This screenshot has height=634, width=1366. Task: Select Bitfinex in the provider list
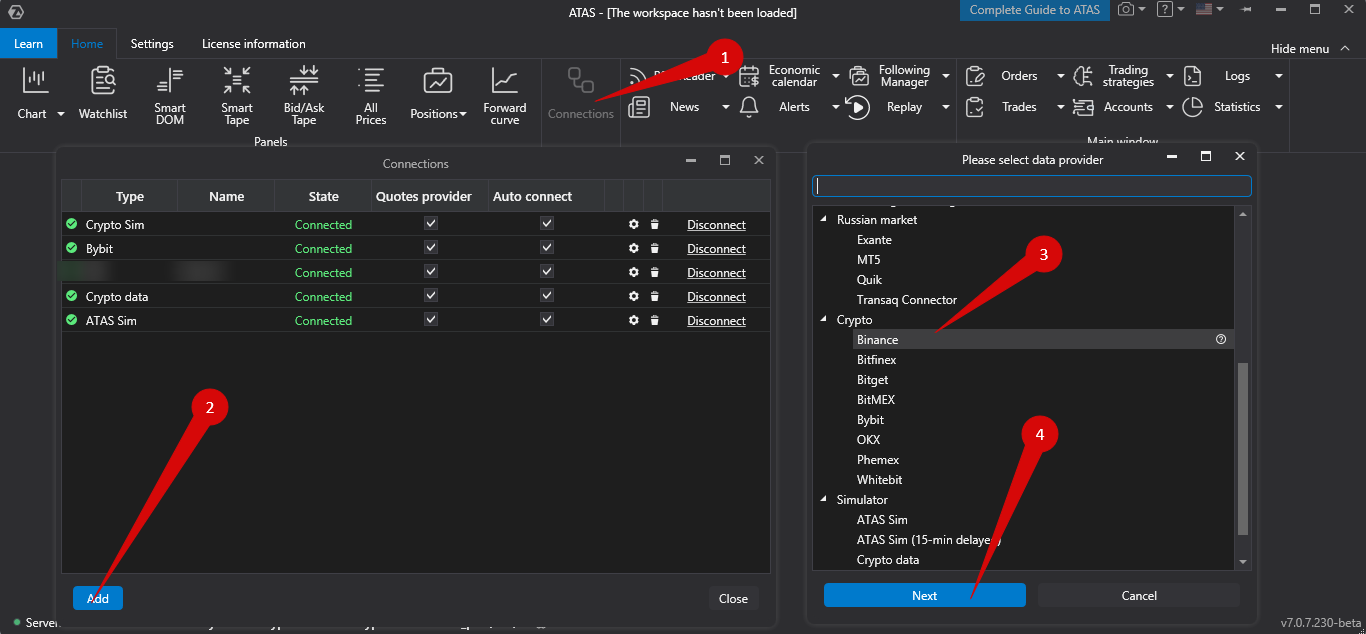[876, 360]
